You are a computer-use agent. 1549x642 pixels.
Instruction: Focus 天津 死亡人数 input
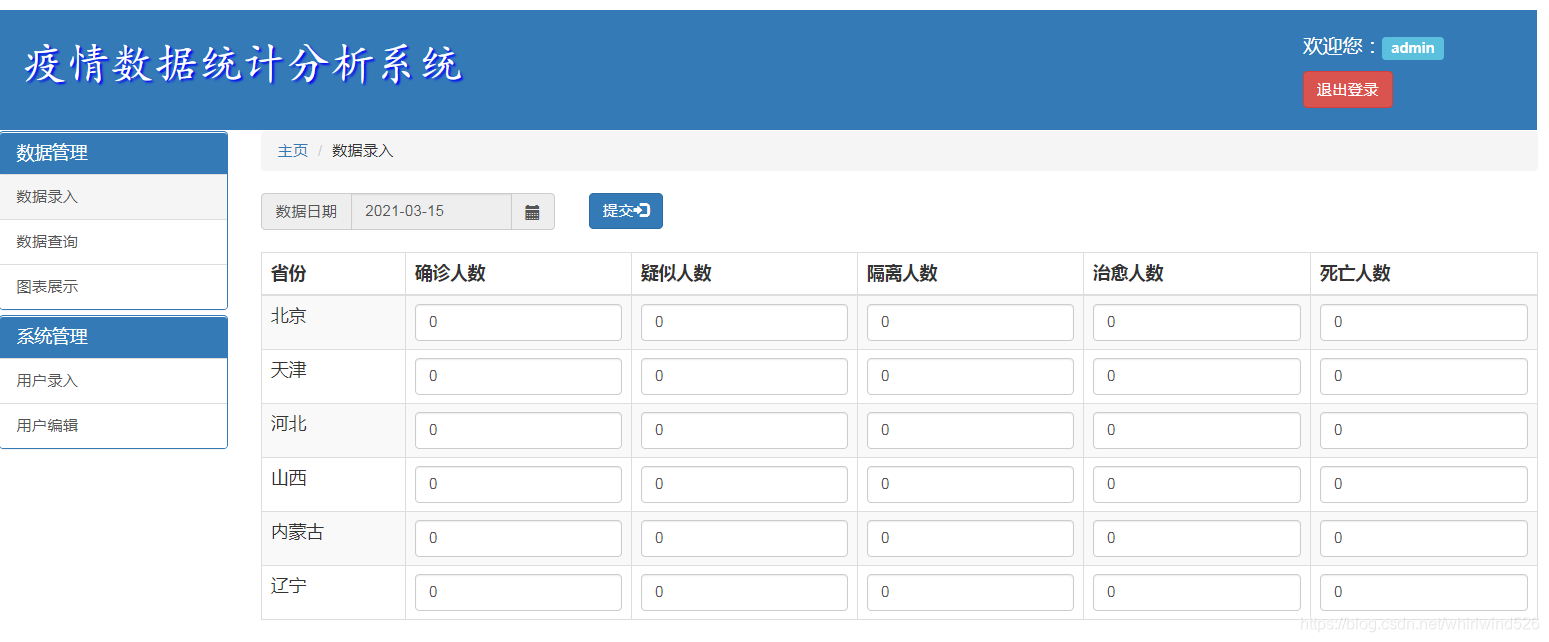click(1424, 377)
